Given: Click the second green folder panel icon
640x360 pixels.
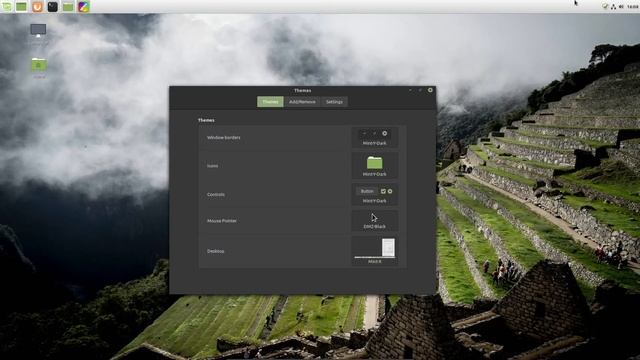Looking at the screenshot, I should point(68,6).
